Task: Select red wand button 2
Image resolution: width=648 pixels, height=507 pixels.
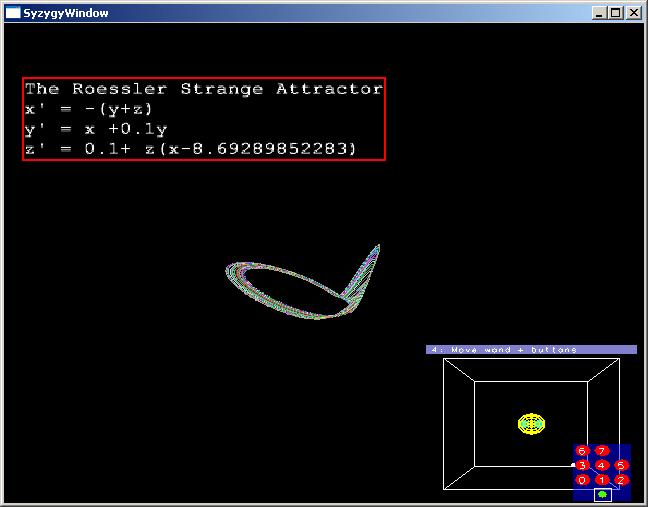Action: tap(621, 480)
